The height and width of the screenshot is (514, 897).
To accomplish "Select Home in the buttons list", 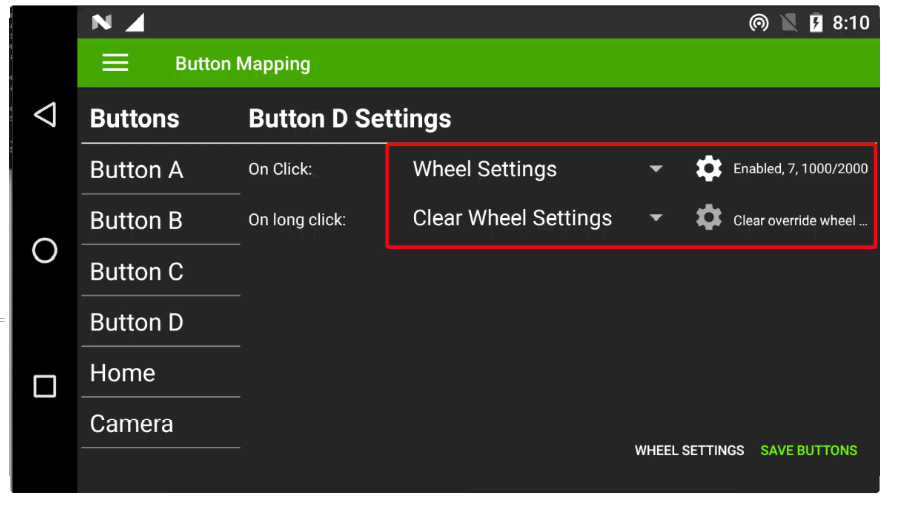I will click(160, 373).
